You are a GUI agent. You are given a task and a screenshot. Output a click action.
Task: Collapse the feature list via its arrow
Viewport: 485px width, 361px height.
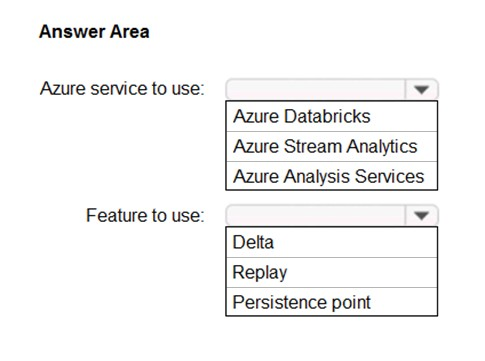(421, 215)
